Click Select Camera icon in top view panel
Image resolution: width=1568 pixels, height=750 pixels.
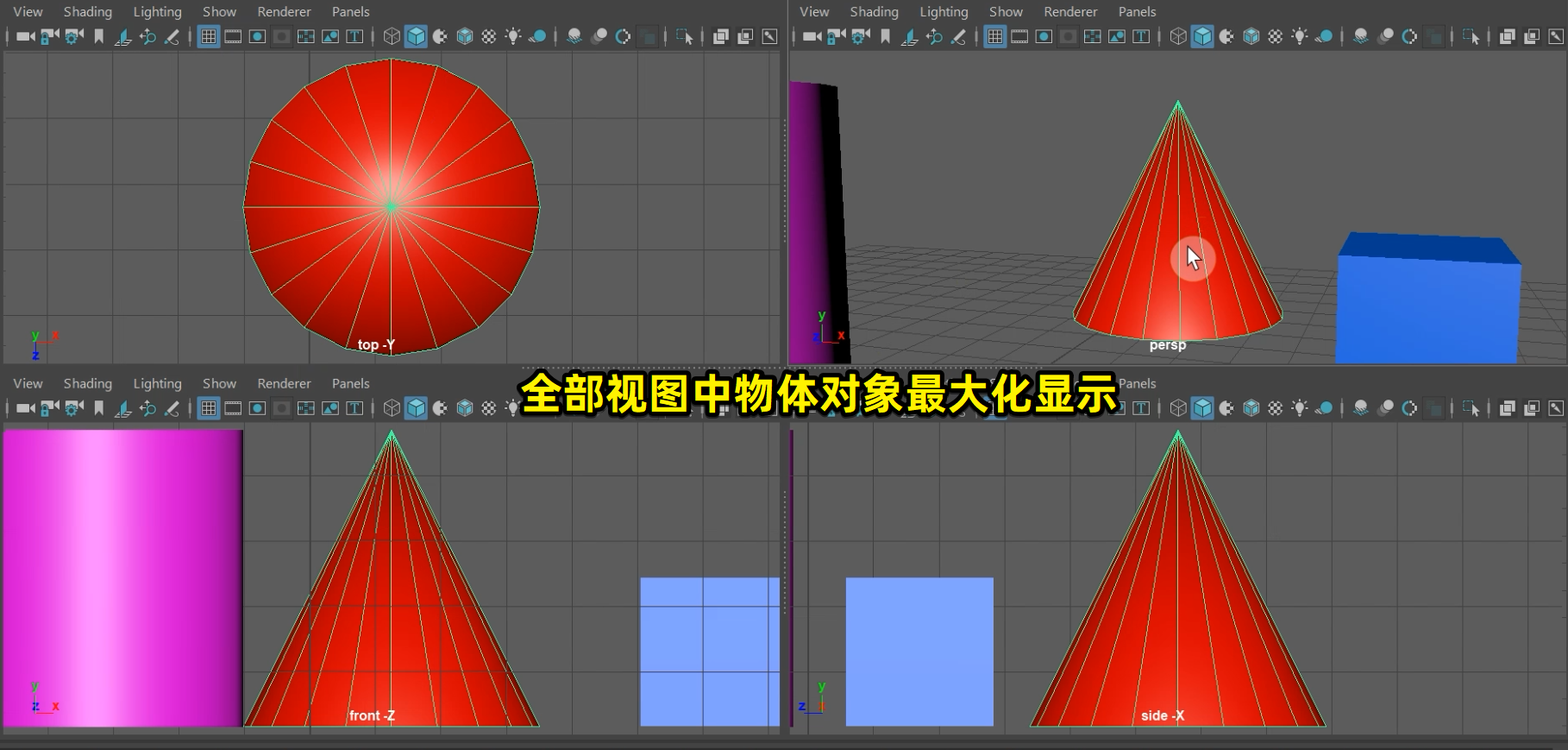tap(26, 36)
